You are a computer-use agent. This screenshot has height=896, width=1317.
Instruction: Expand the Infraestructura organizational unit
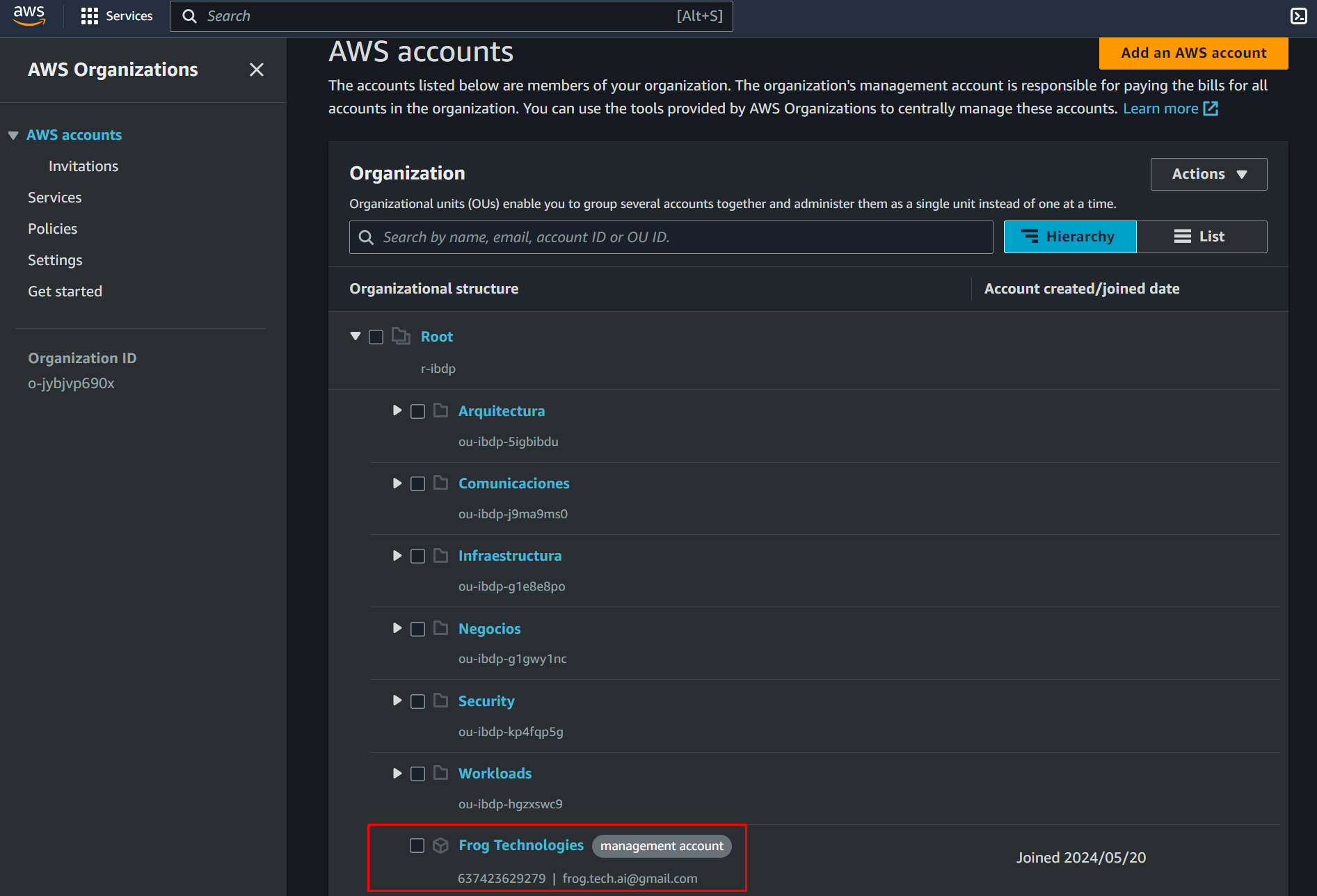tap(397, 556)
